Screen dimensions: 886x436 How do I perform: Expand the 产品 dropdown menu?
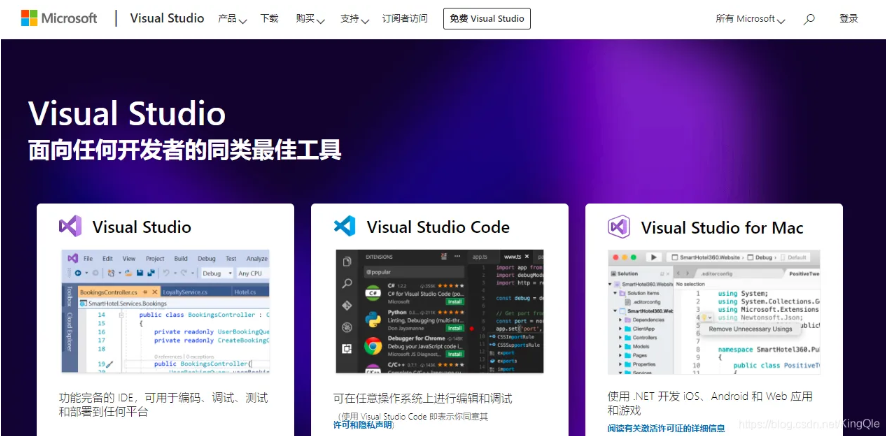[x=232, y=19]
